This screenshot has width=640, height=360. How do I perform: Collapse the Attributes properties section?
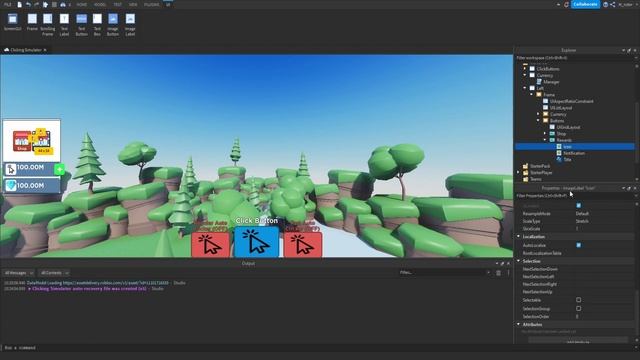(518, 324)
